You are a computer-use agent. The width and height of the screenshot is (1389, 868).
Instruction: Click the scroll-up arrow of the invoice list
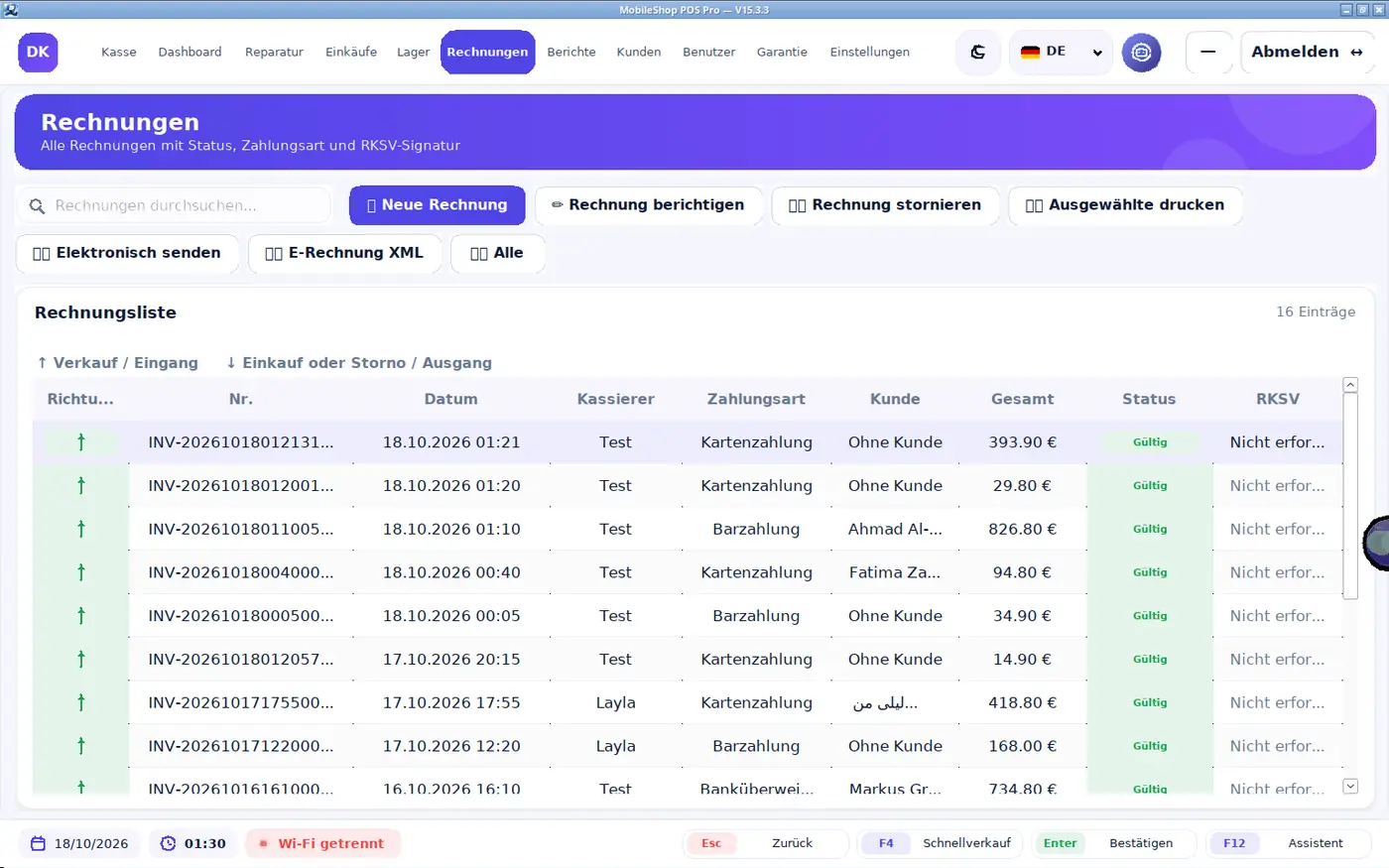tap(1349, 385)
